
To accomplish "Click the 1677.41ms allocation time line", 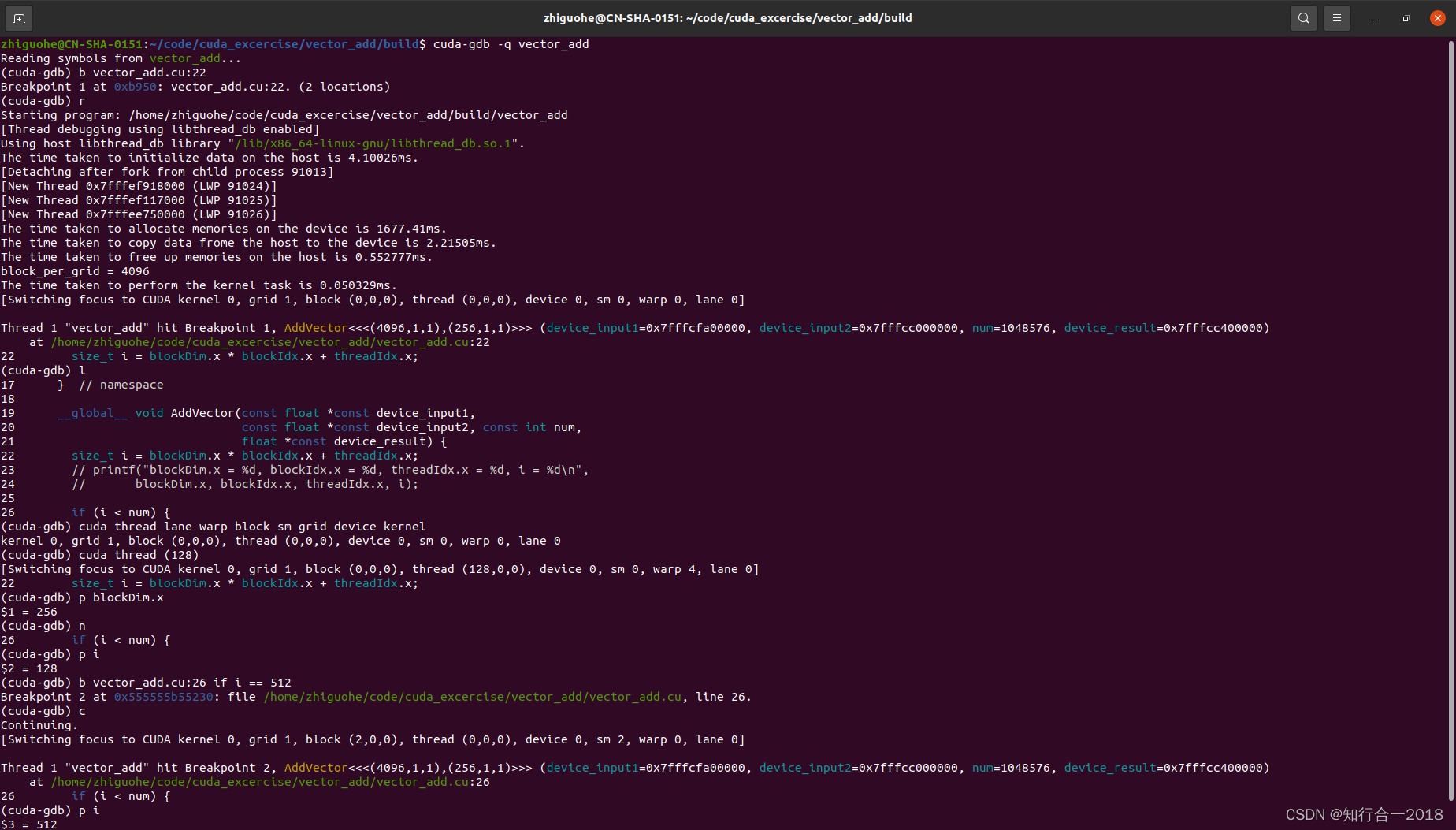I will coord(224,229).
